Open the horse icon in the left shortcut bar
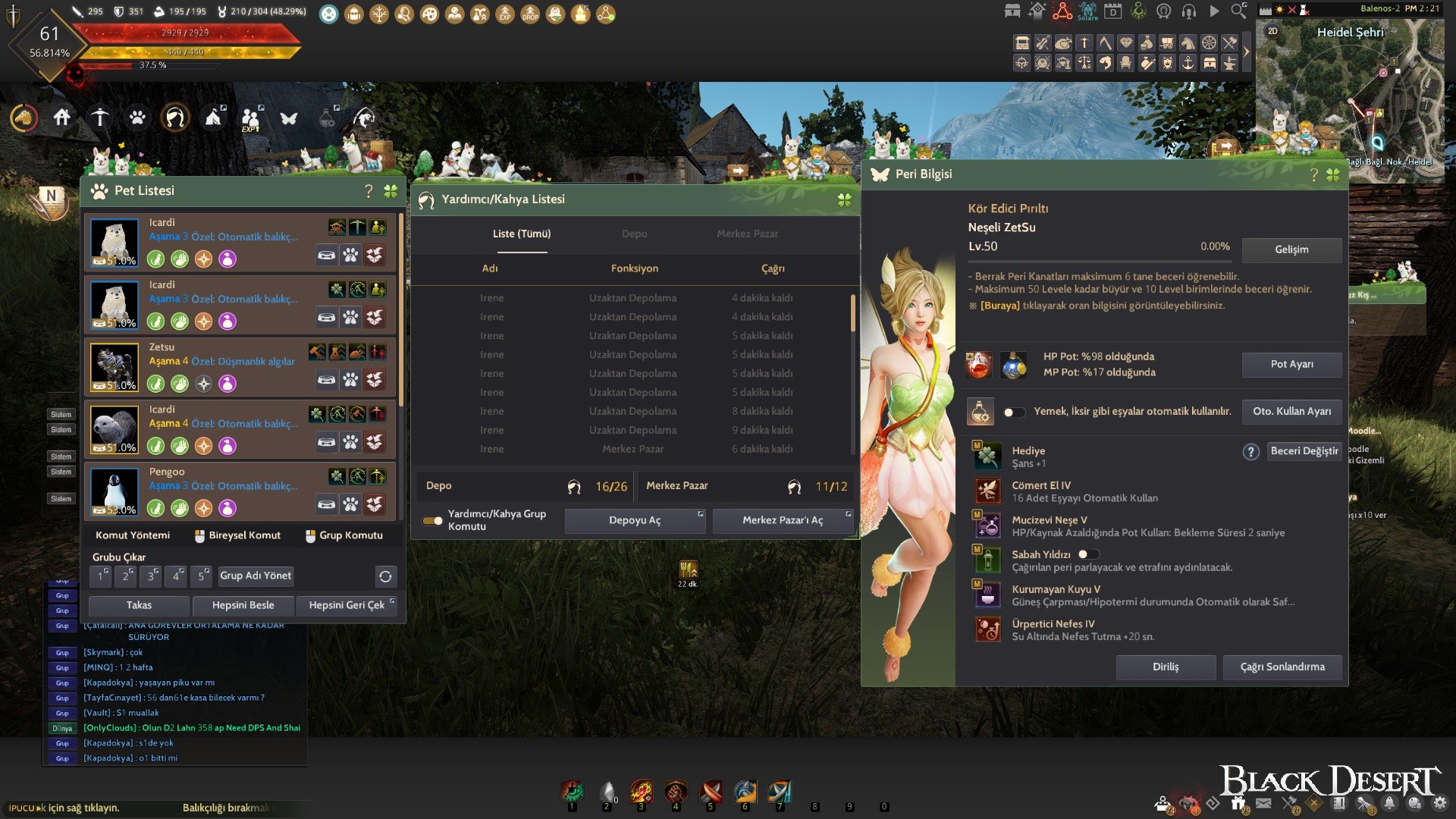The height and width of the screenshot is (819, 1456). (x=24, y=118)
